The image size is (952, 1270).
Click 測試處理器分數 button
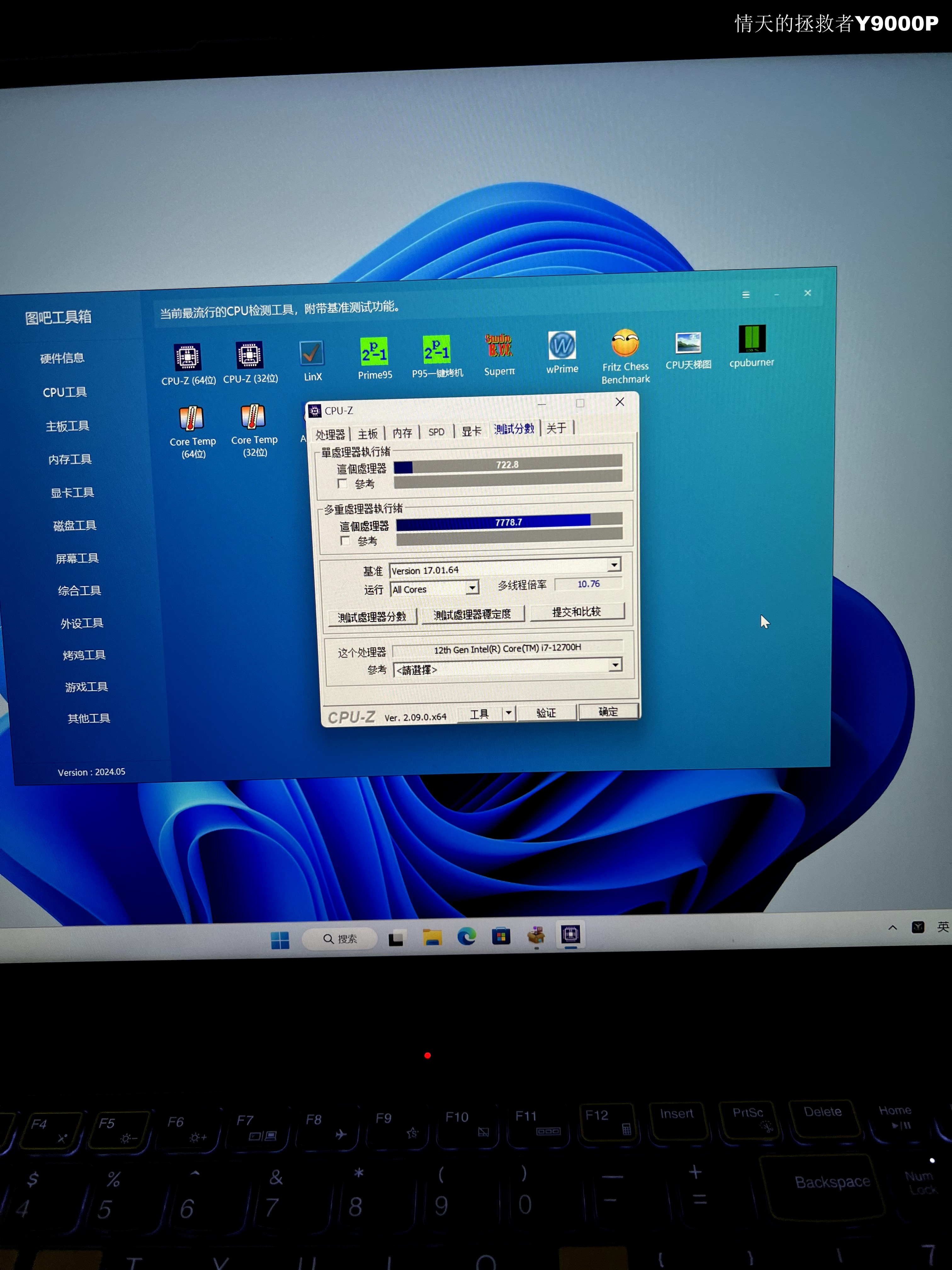[372, 617]
